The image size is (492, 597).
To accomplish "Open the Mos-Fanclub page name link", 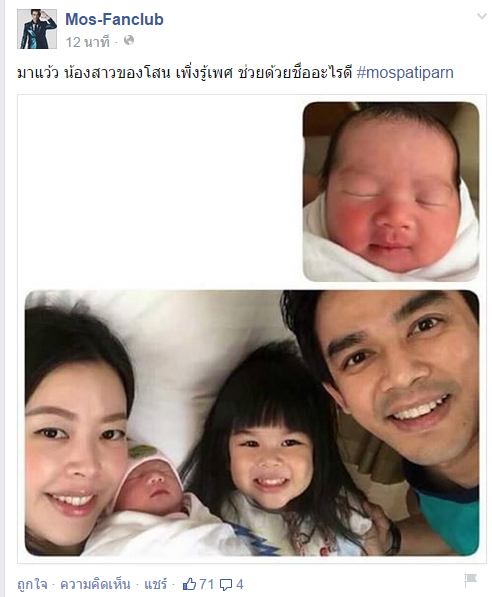I will (114, 19).
